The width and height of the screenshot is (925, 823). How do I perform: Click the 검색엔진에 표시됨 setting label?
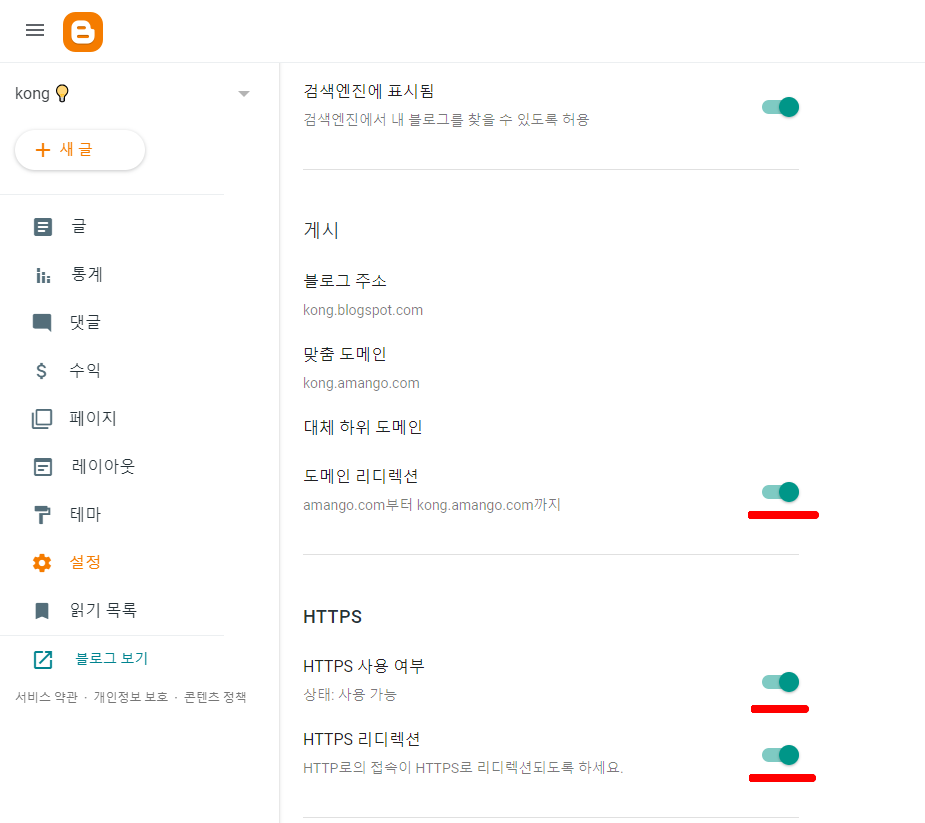tap(369, 91)
